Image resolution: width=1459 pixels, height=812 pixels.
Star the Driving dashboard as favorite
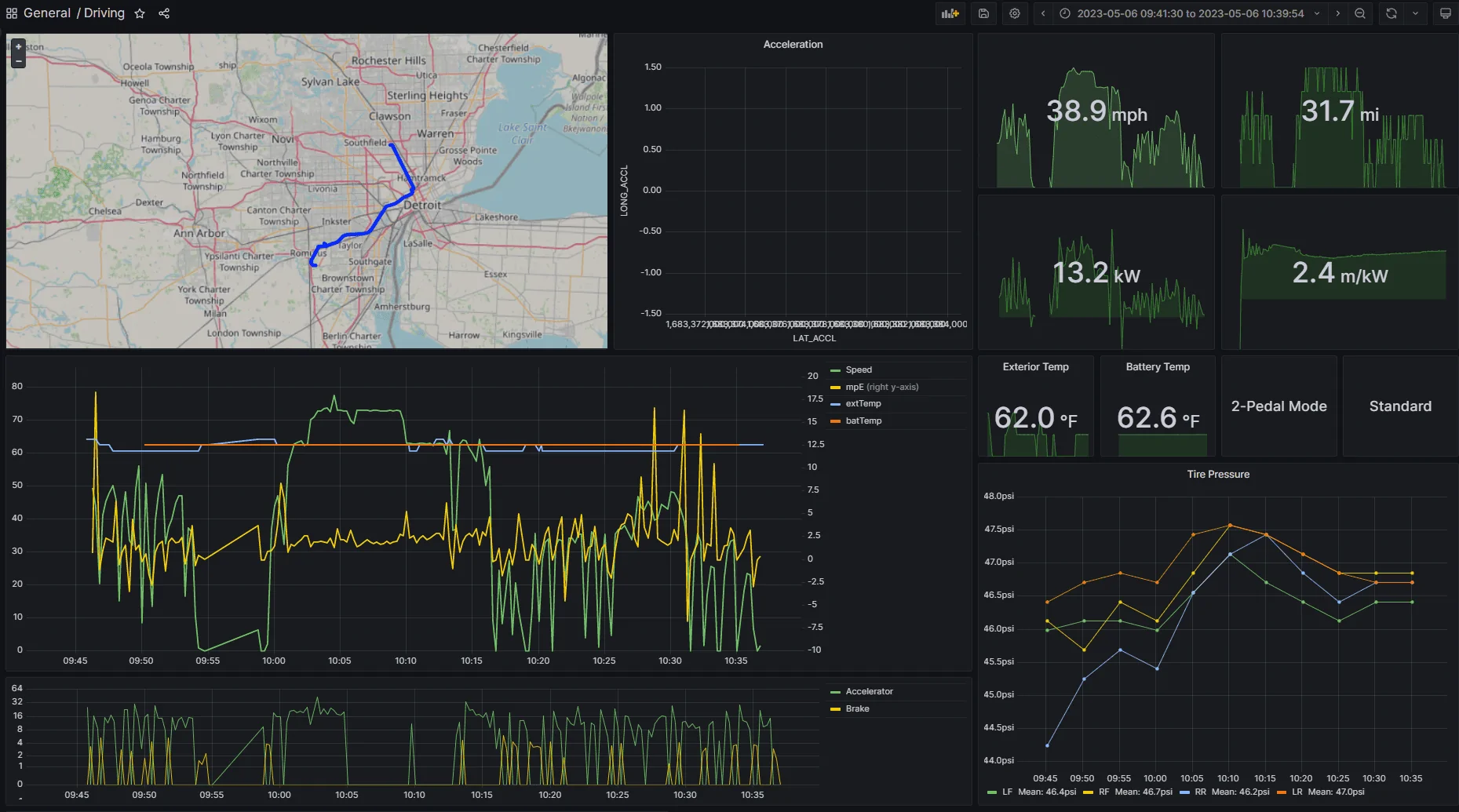[140, 13]
